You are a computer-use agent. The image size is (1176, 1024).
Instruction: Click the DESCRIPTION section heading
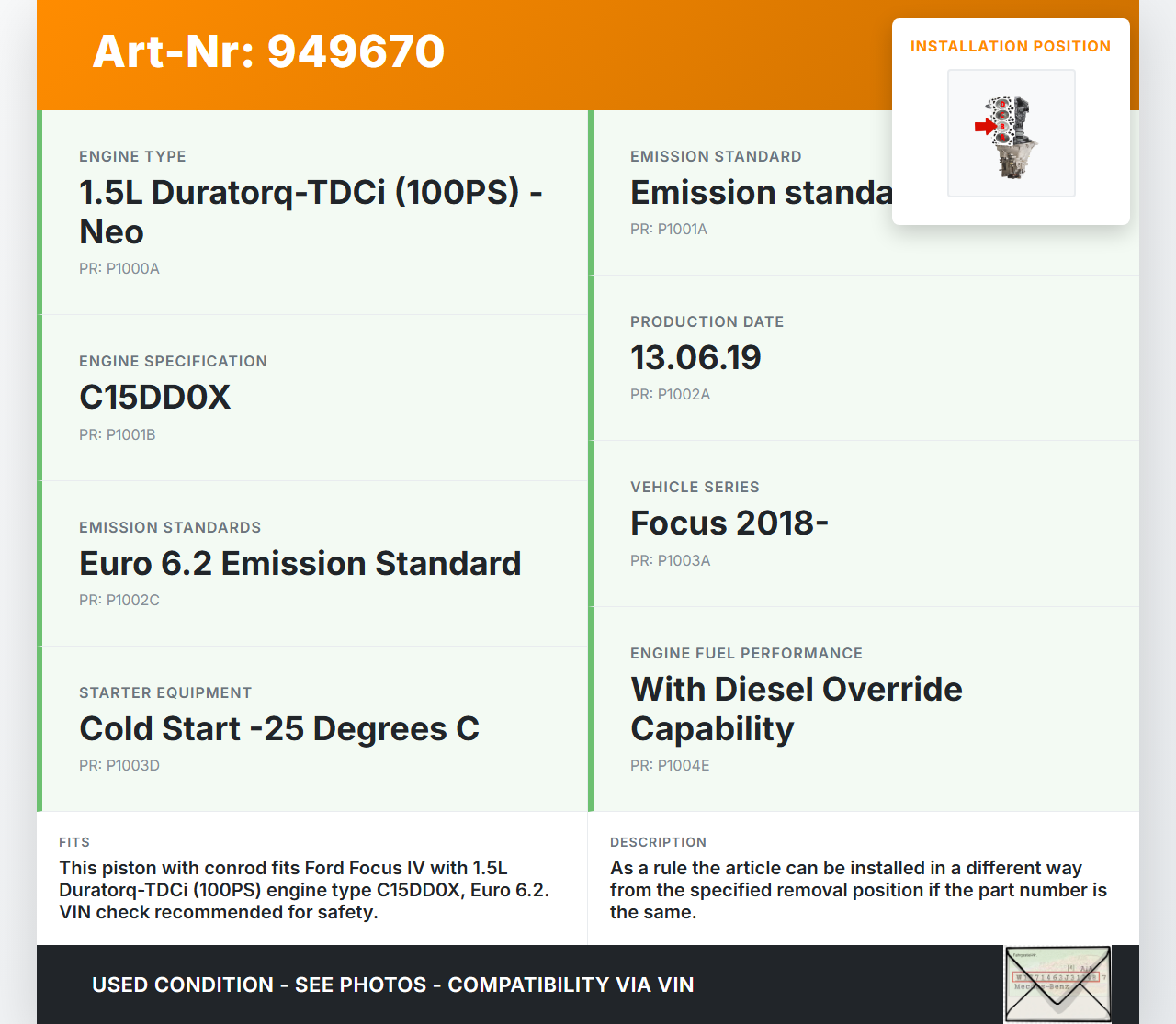coord(658,842)
